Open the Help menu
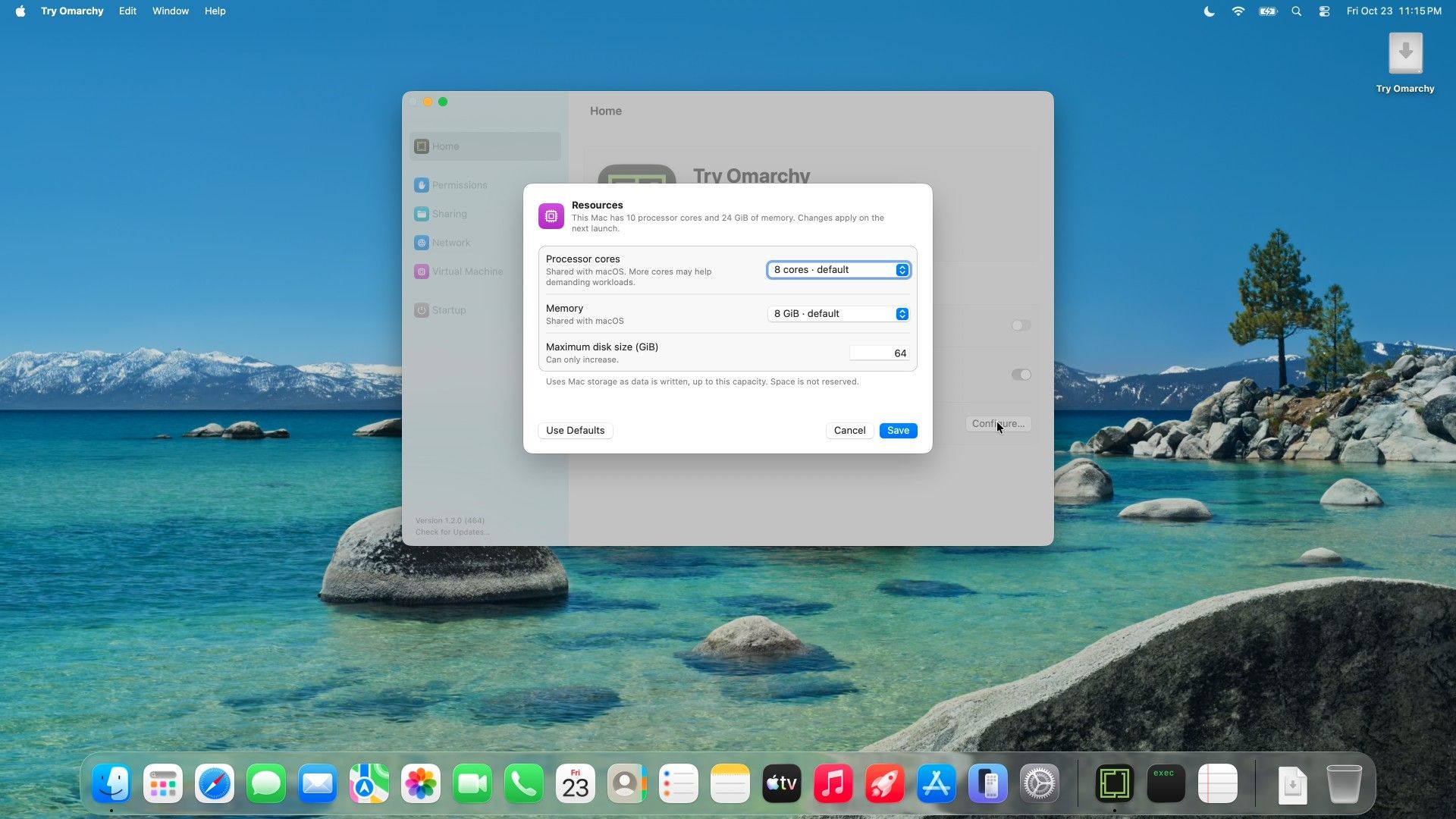1456x819 pixels. pos(215,11)
